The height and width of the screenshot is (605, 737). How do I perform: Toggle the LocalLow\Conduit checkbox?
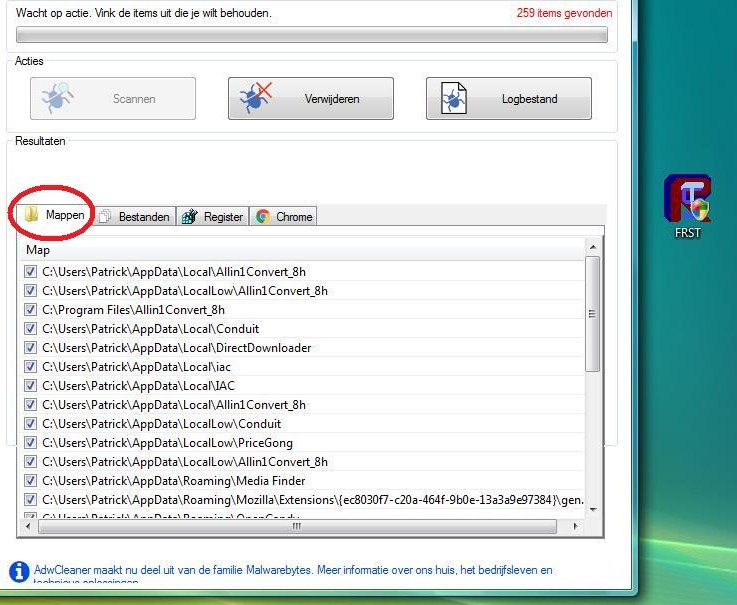point(31,424)
